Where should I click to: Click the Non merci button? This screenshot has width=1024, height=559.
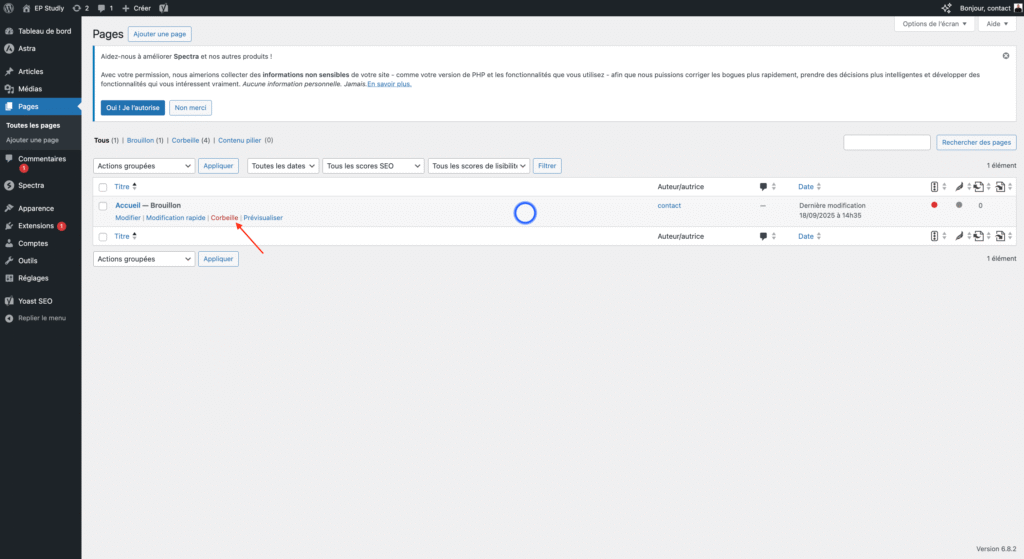pyautogui.click(x=190, y=108)
